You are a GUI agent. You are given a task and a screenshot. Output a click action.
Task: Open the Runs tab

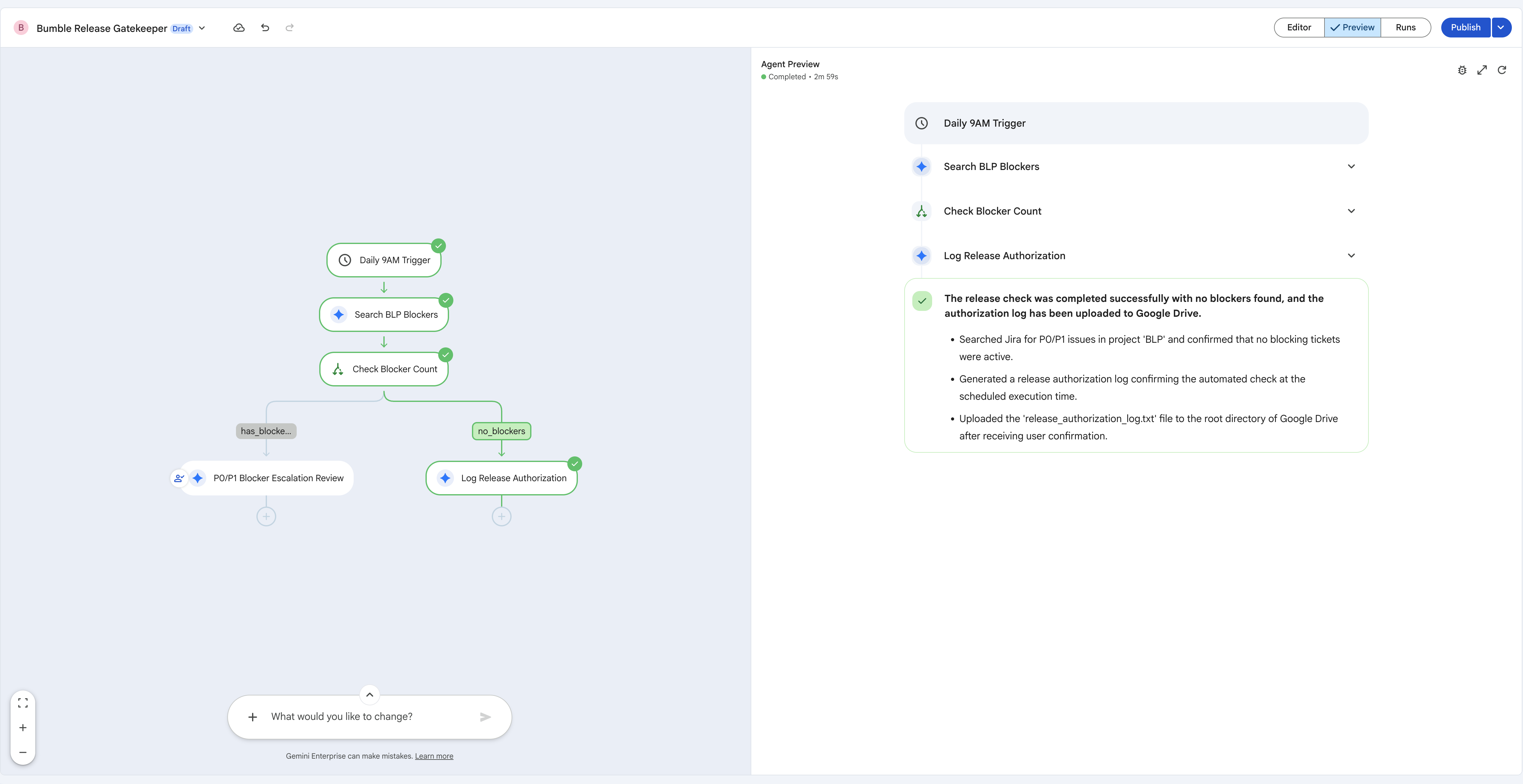(x=1405, y=28)
